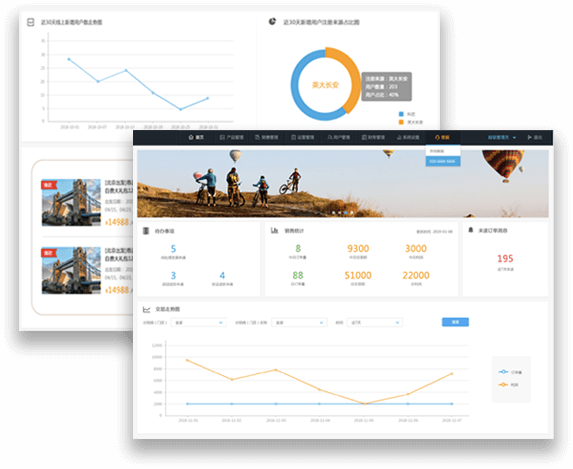Click the line chart icon beside trading trend title
Image resolution: width=573 pixels, height=469 pixels.
click(147, 310)
